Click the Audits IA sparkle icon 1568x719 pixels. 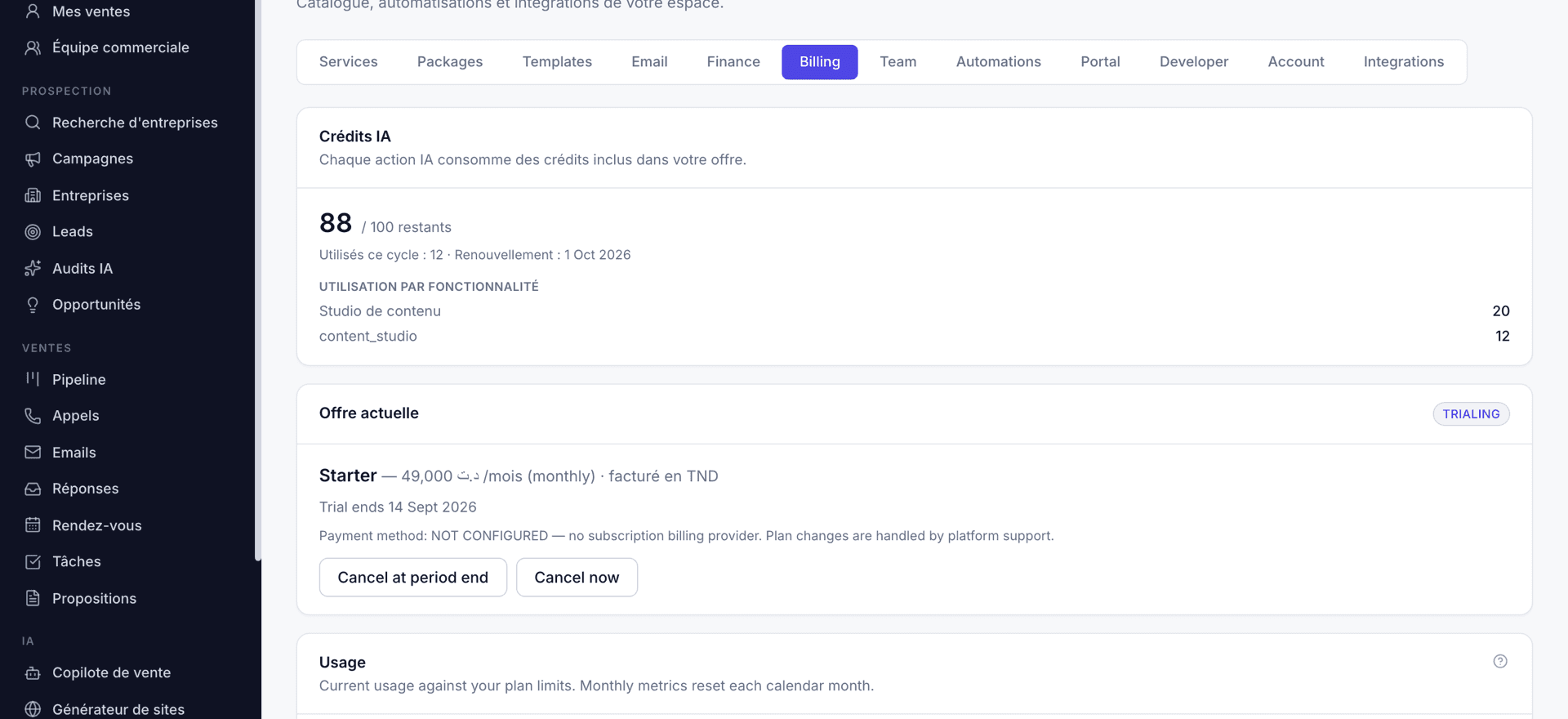coord(33,268)
